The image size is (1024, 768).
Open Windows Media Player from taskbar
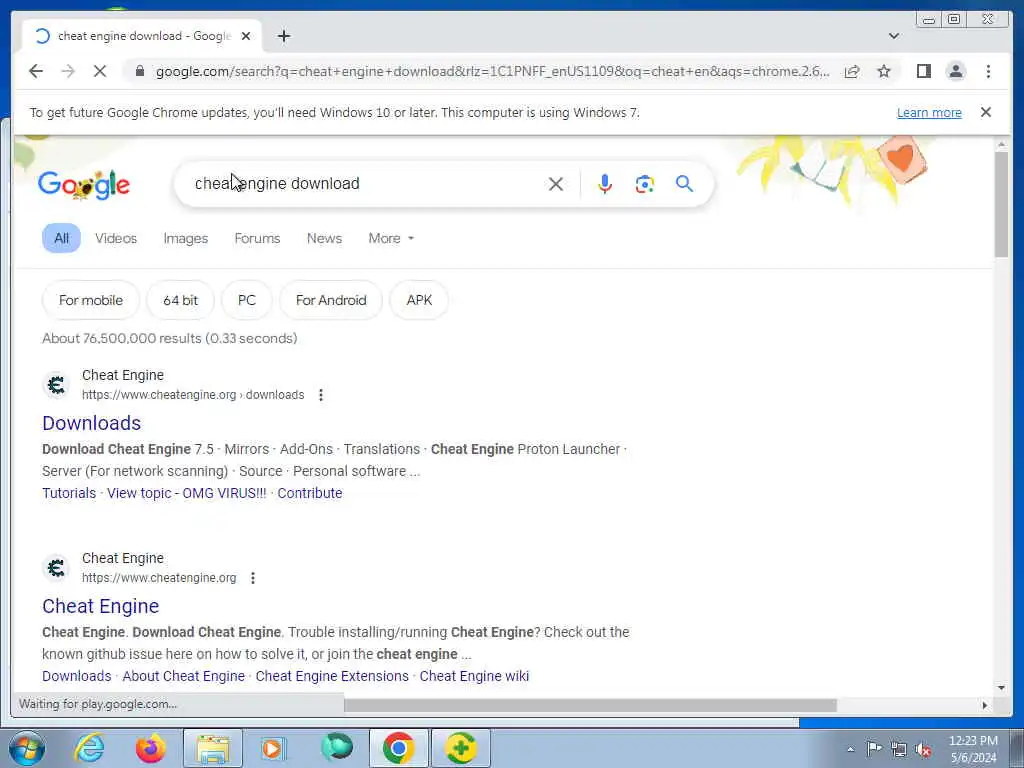(274, 748)
